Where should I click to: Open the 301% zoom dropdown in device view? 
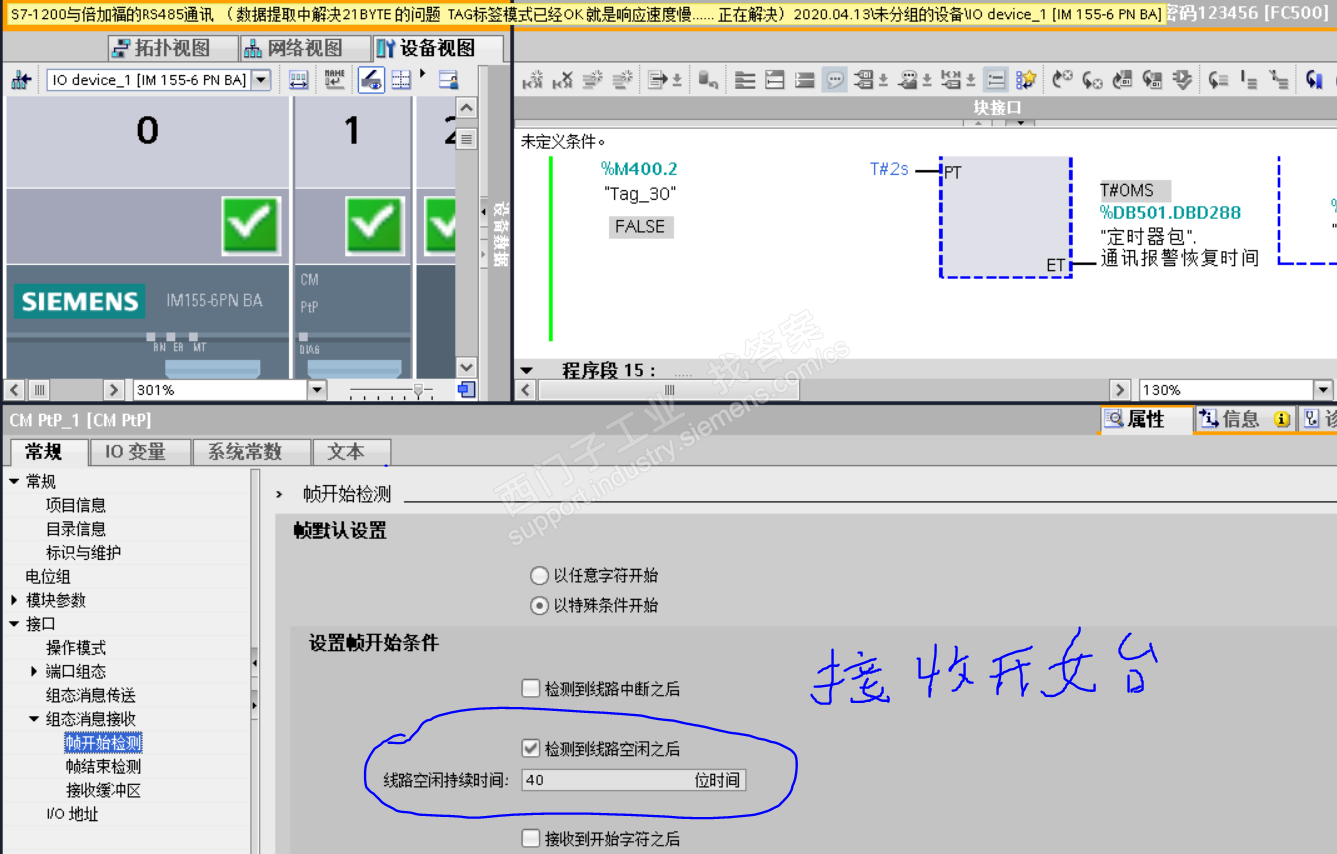pos(317,390)
